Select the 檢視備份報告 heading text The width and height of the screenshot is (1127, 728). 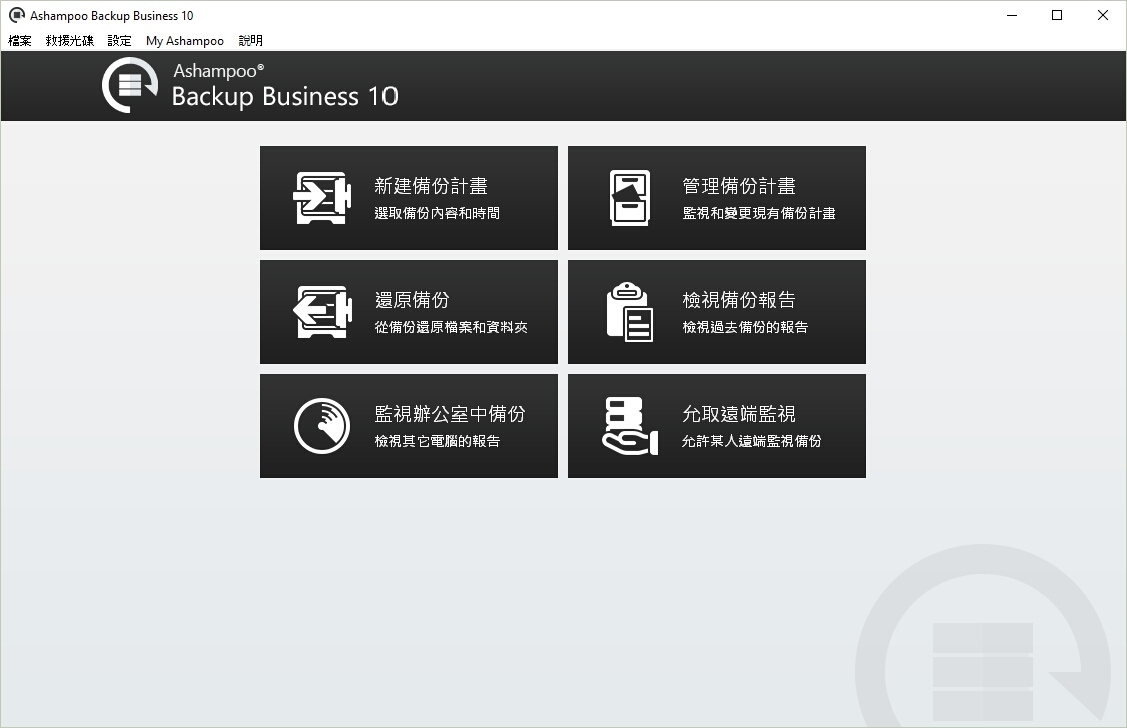739,300
